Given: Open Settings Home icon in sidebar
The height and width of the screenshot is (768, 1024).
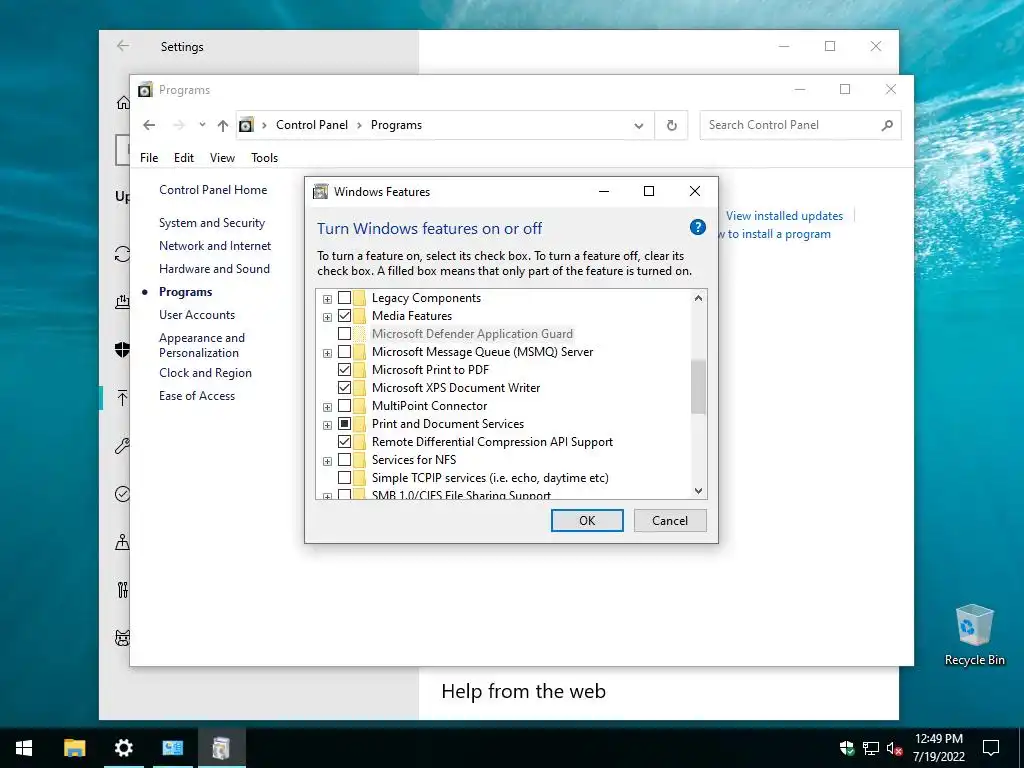Looking at the screenshot, I should coord(123,102).
